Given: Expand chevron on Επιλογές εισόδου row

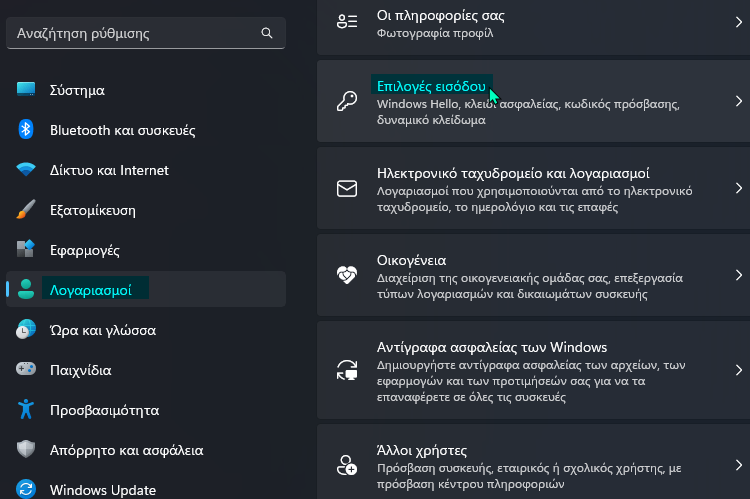Looking at the screenshot, I should 739,101.
